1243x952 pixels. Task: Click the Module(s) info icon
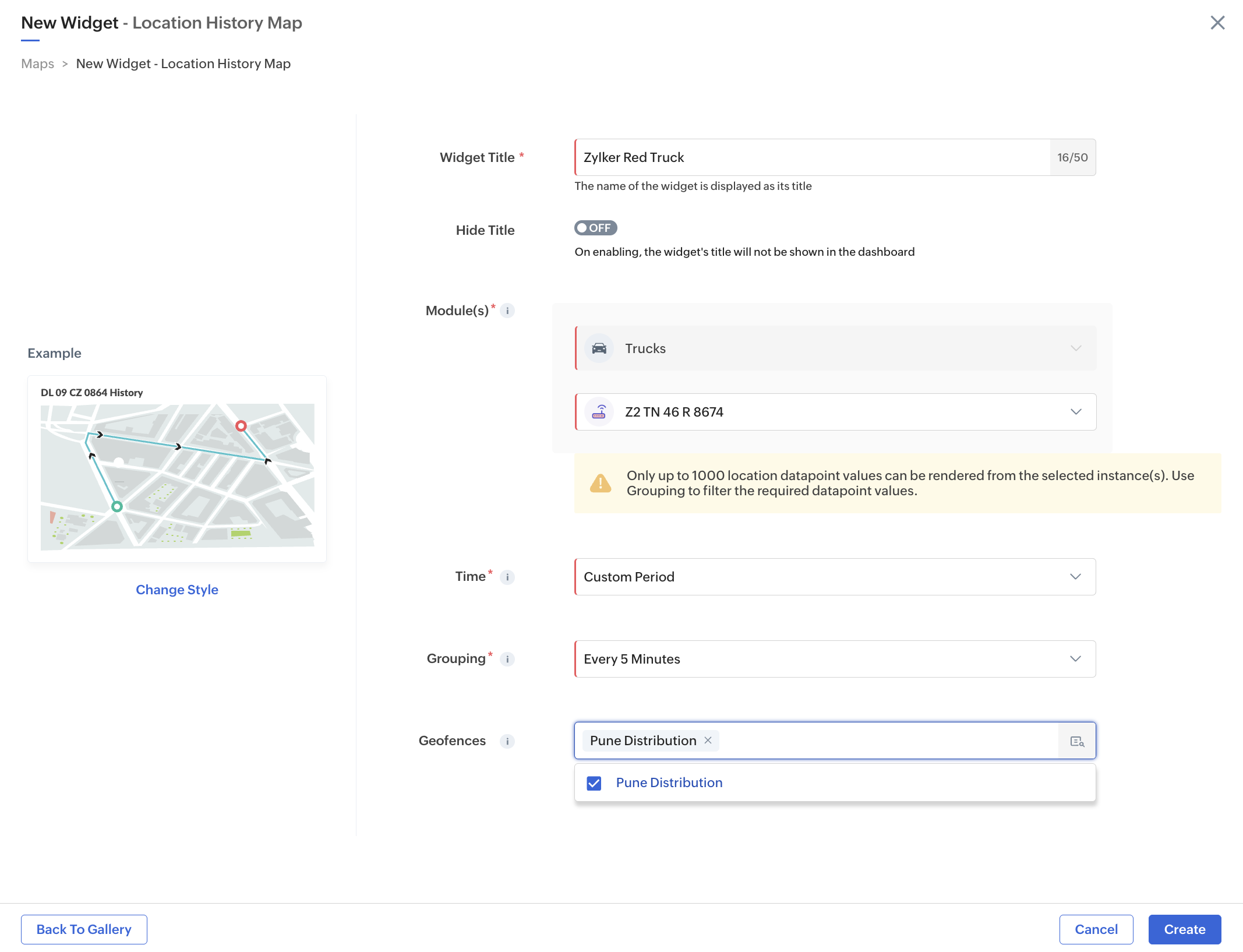tap(507, 311)
